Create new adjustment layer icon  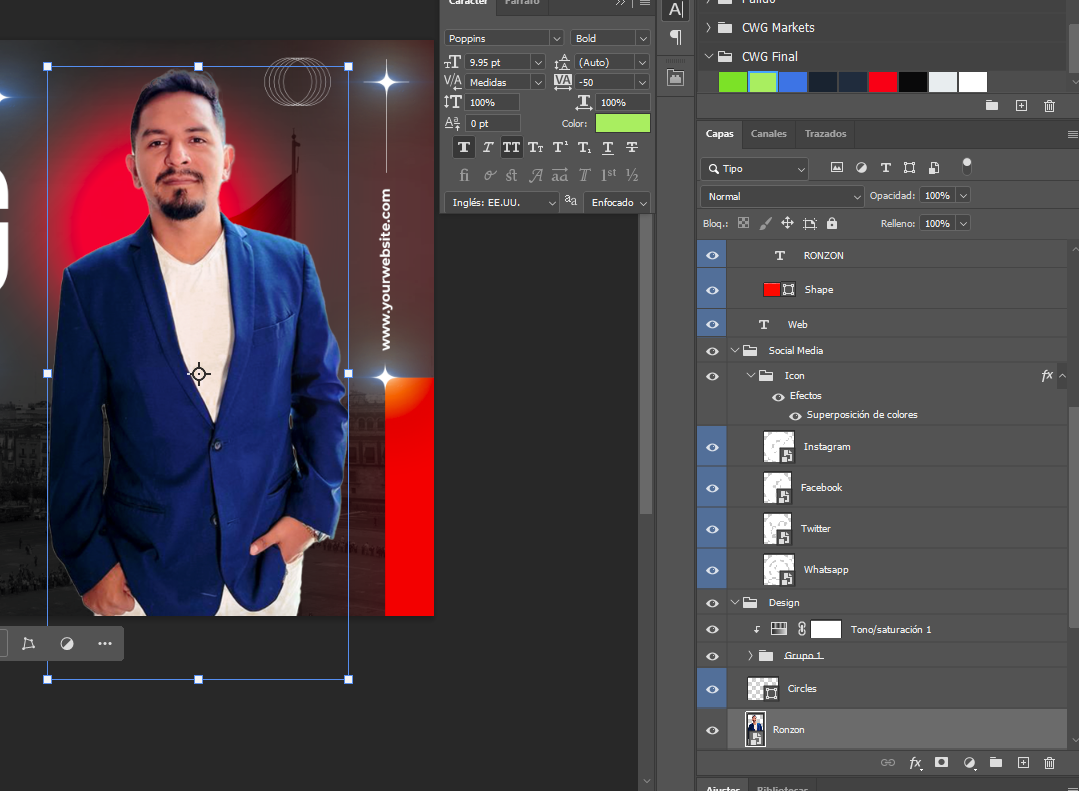(969, 763)
